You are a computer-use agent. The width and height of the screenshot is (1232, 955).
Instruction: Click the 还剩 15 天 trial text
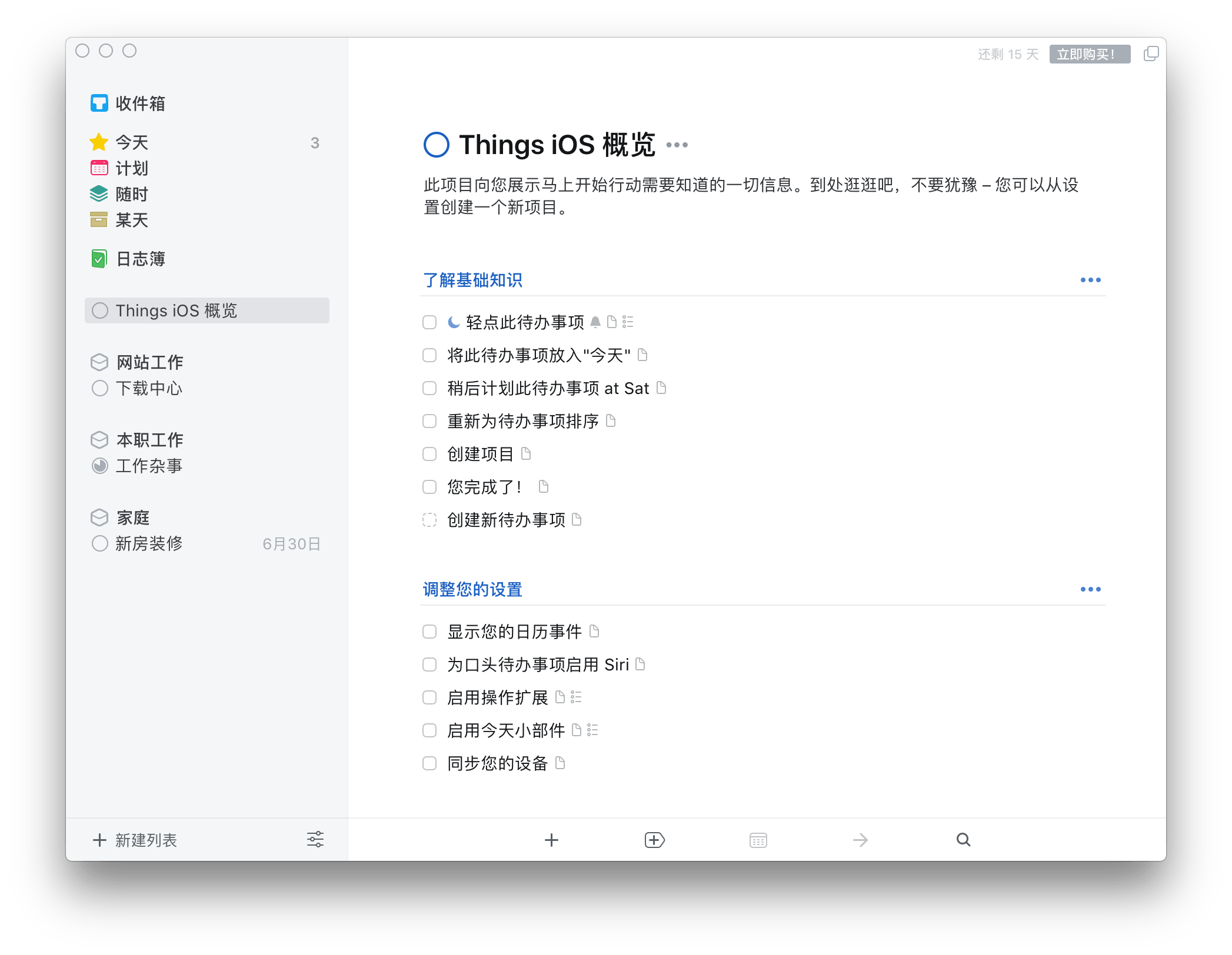tap(1008, 54)
